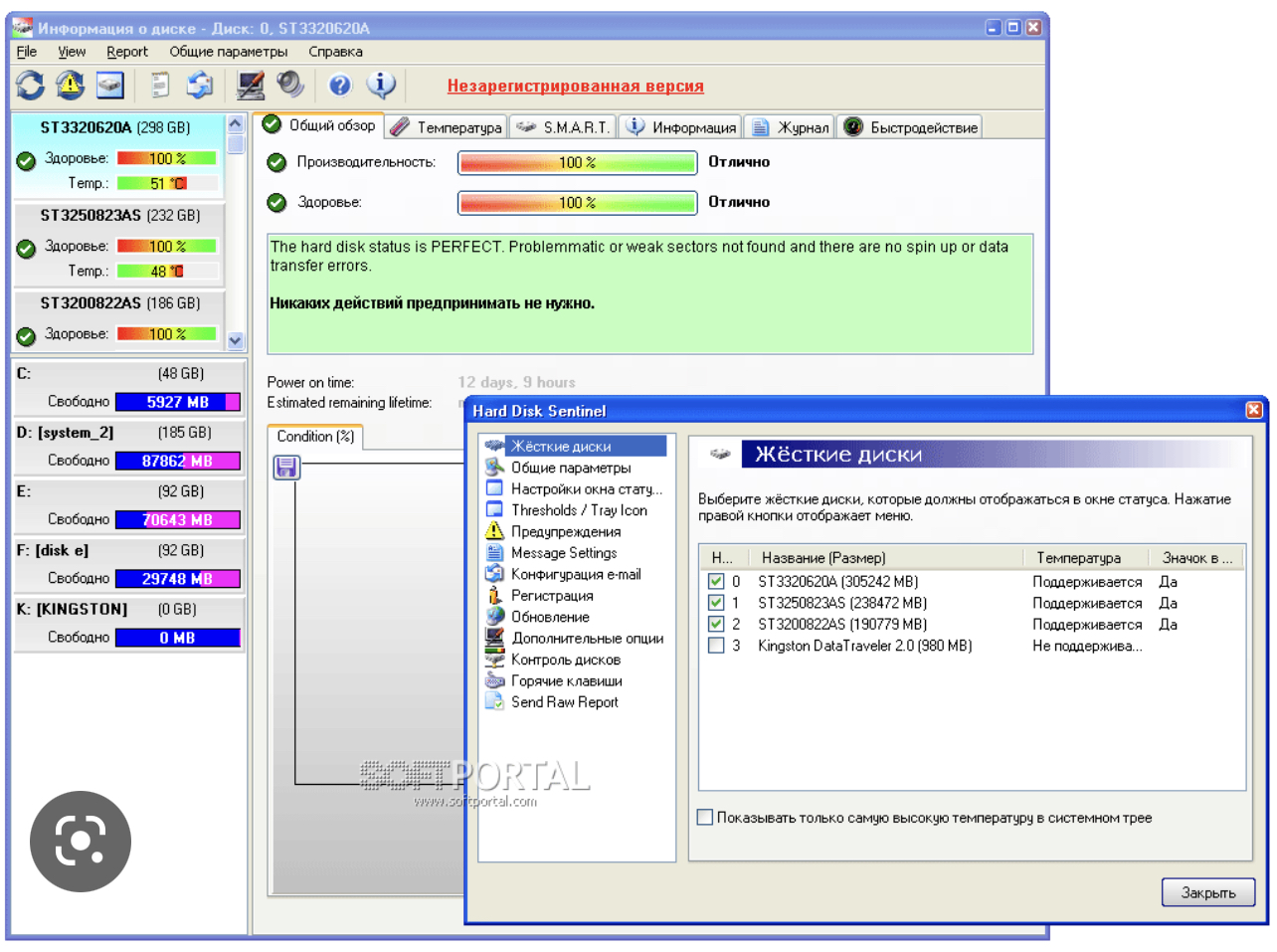Click the speaker sound toolbar icon
Screen dimensions: 1277x952
pyautogui.click(x=289, y=86)
